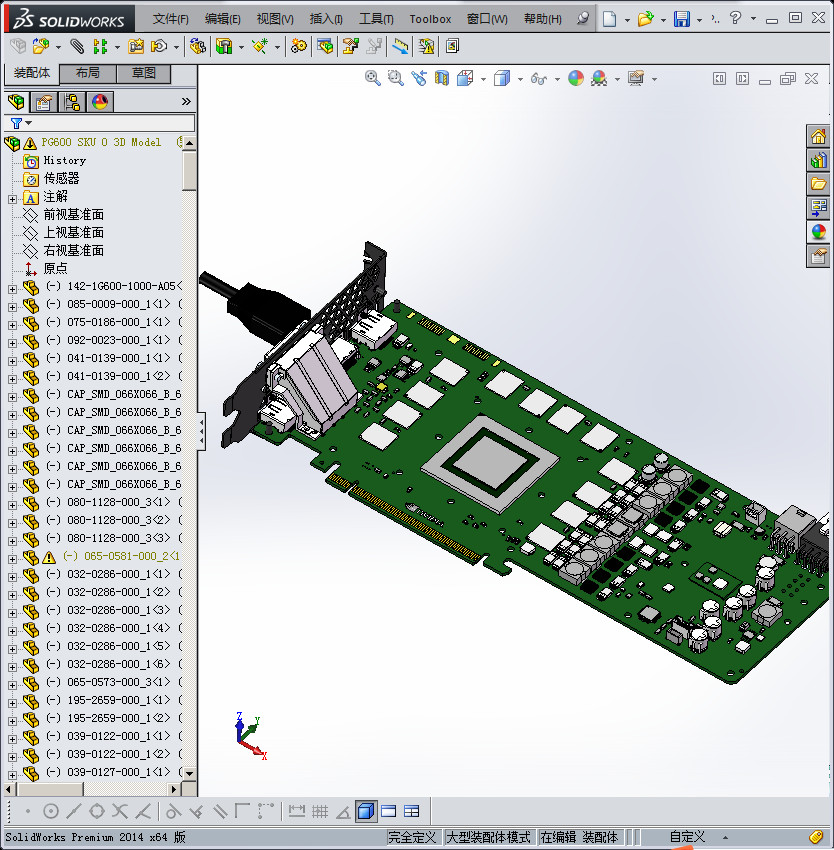Screen dimensions: 834x850
Task: Open the Apply Scene dropdown arrow
Action: click(x=617, y=79)
